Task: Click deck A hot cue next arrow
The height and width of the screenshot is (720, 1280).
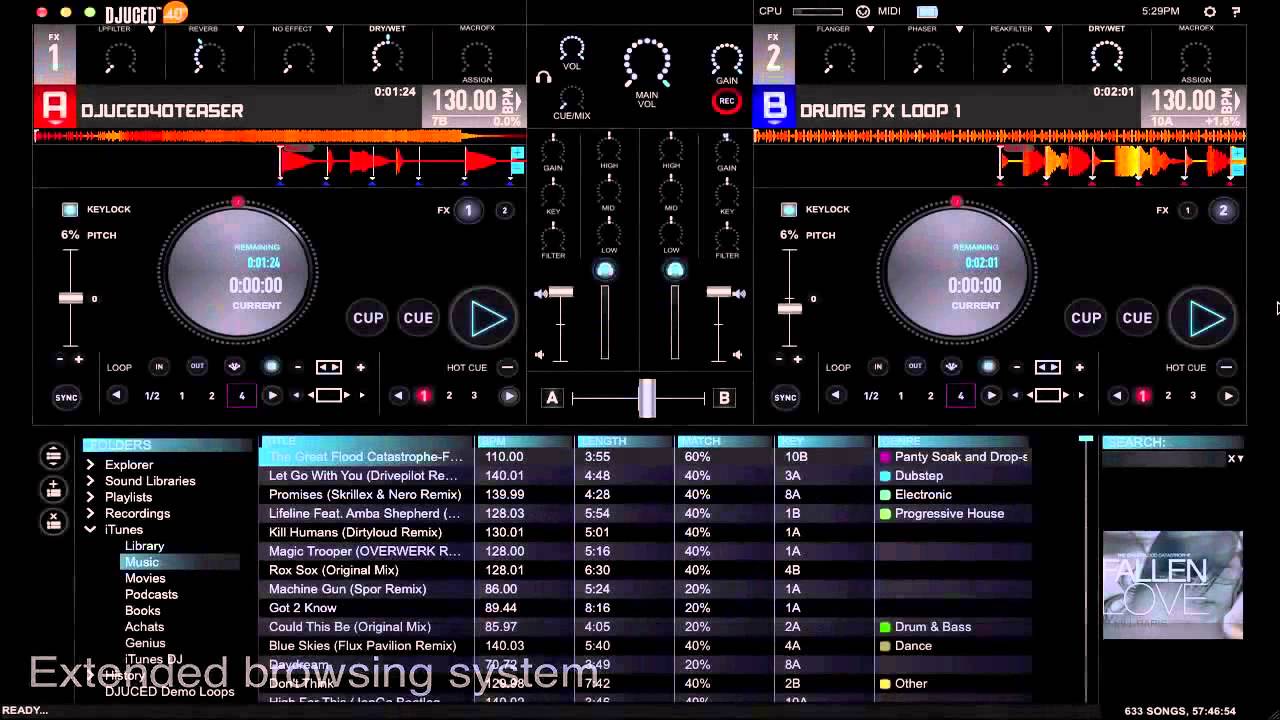Action: click(509, 396)
